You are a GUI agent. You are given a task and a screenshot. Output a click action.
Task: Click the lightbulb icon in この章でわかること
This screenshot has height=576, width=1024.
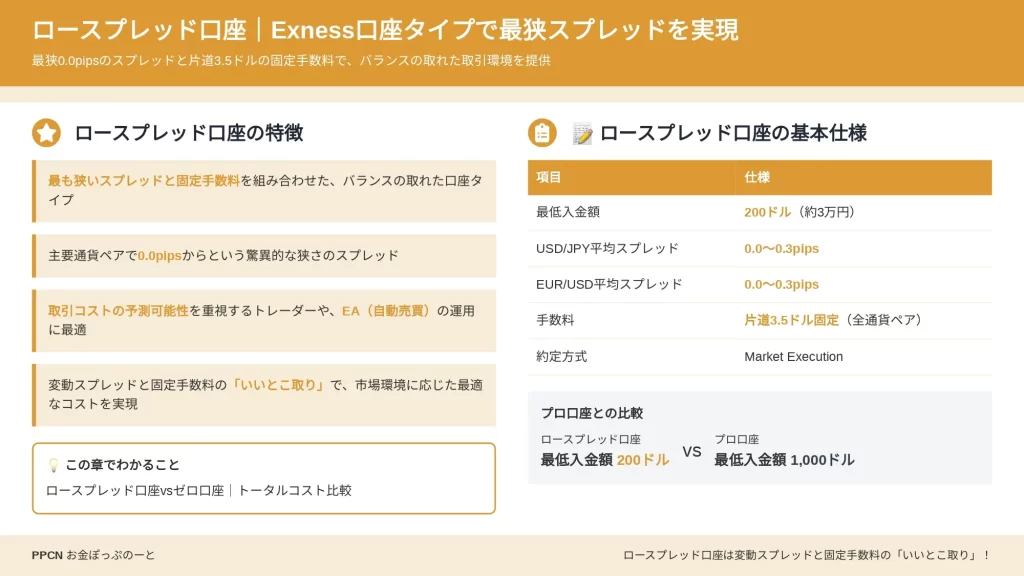click(54, 465)
